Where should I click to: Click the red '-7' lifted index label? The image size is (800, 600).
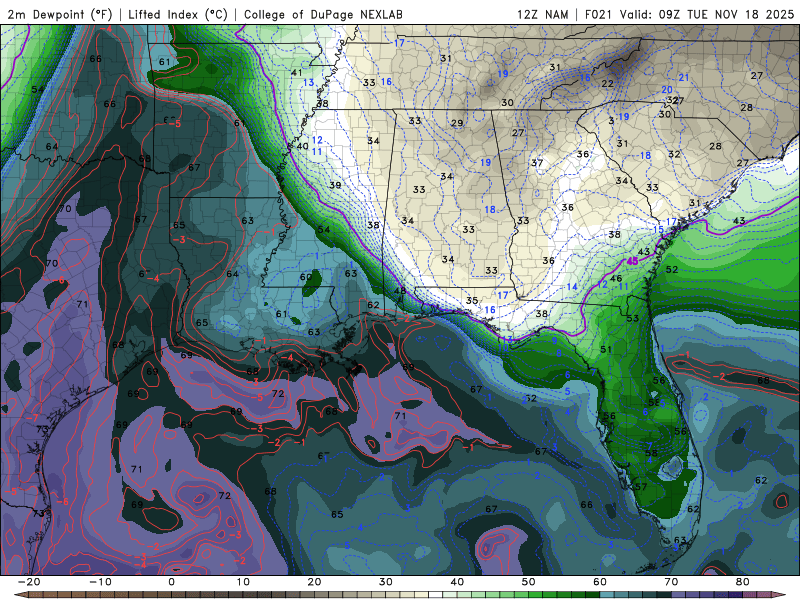[x=32, y=417]
